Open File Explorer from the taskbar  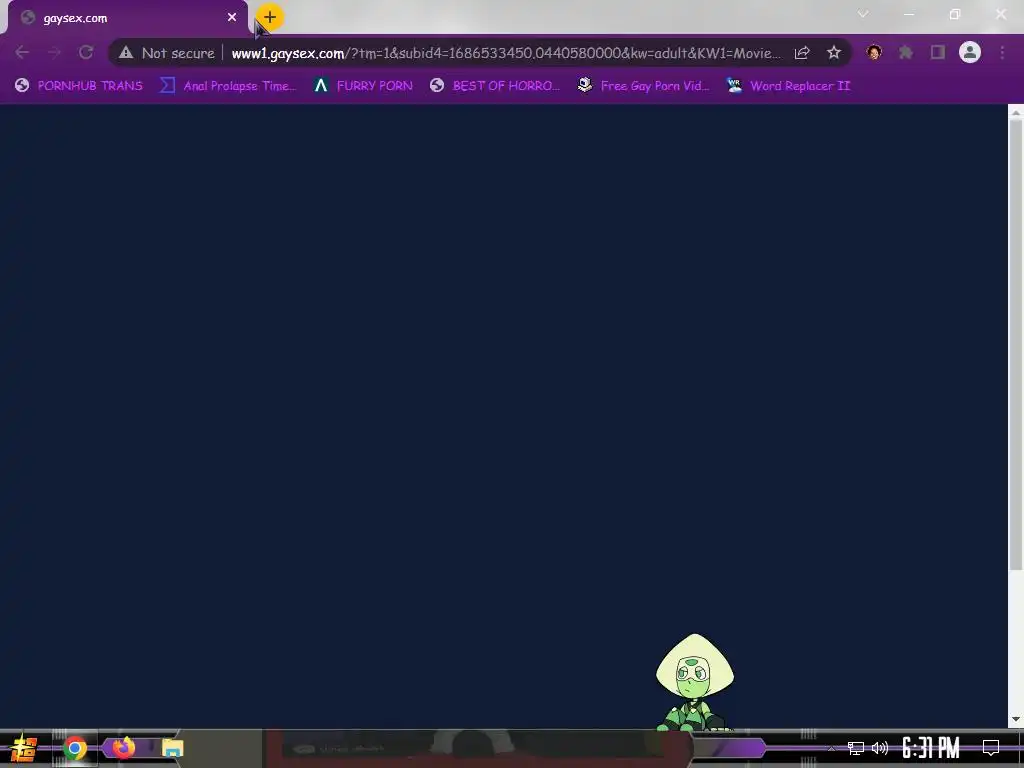[x=172, y=748]
